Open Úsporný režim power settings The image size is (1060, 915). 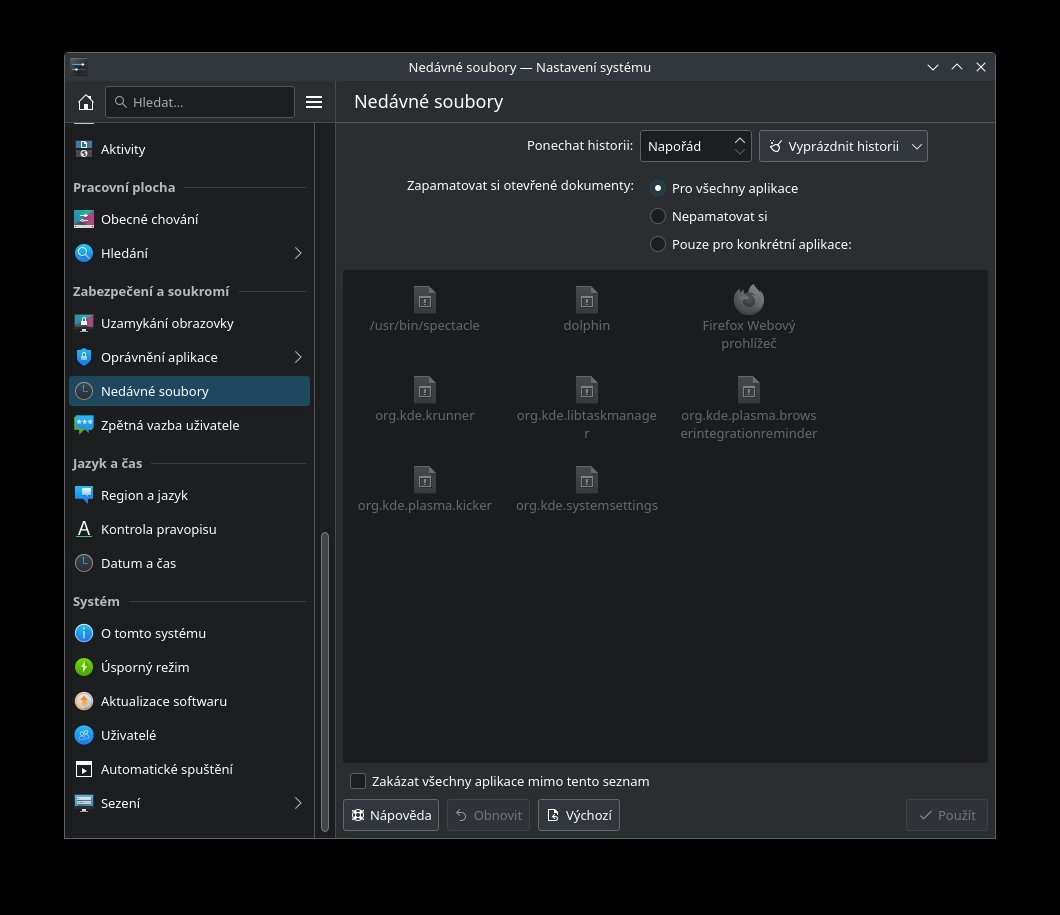pos(145,667)
